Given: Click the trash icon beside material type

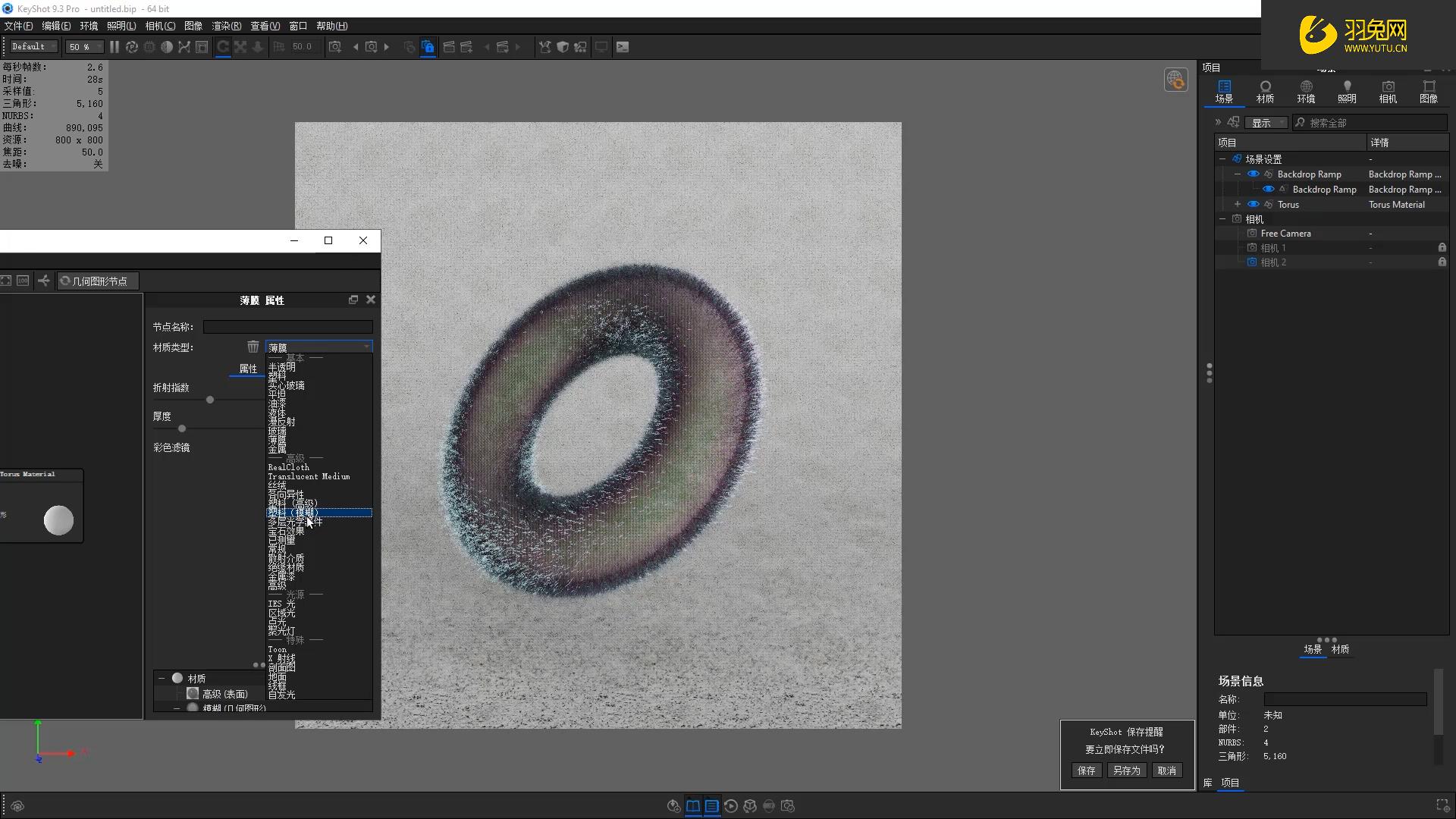Looking at the screenshot, I should [x=253, y=347].
